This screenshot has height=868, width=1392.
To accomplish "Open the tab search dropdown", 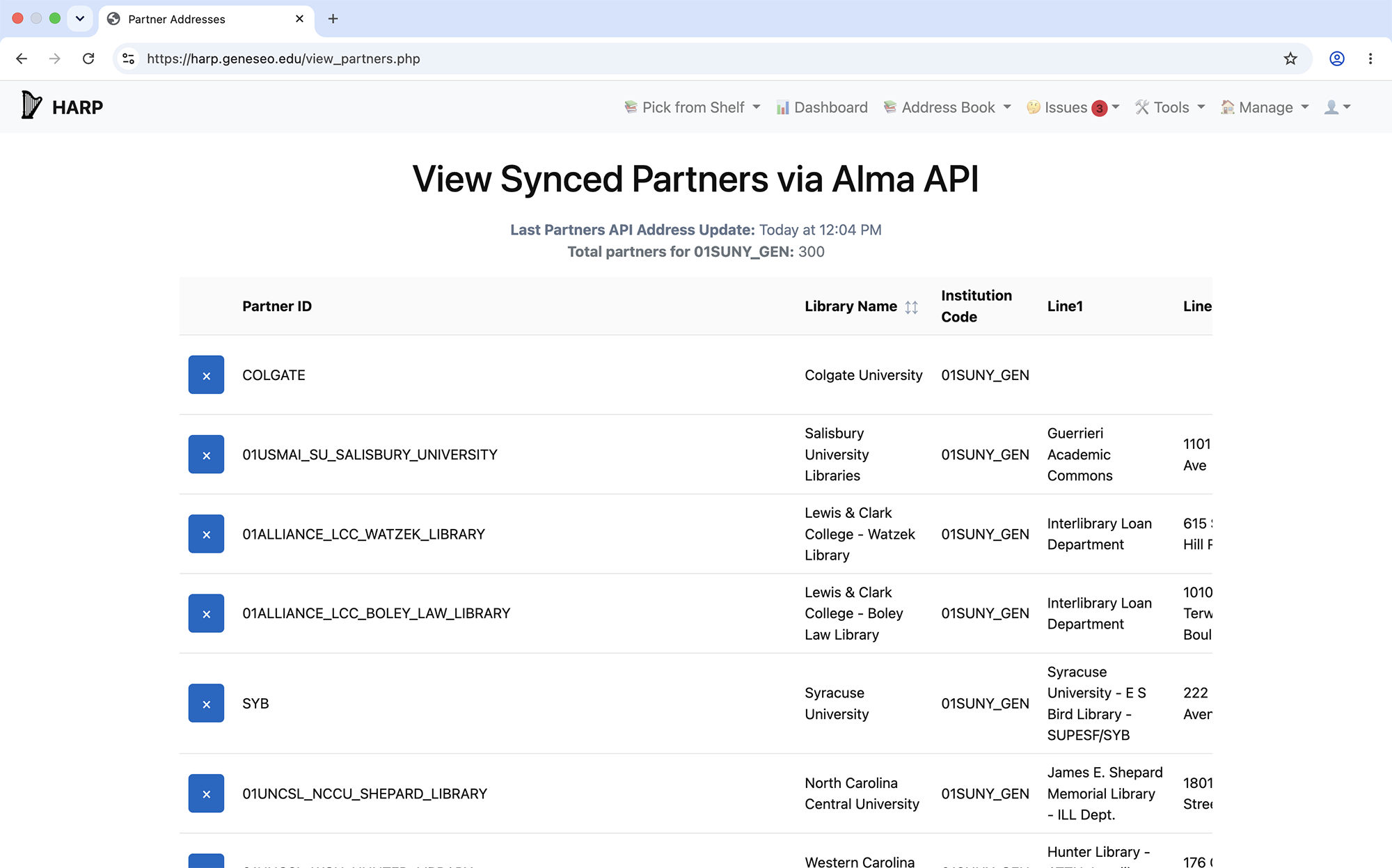I will pos(80,19).
